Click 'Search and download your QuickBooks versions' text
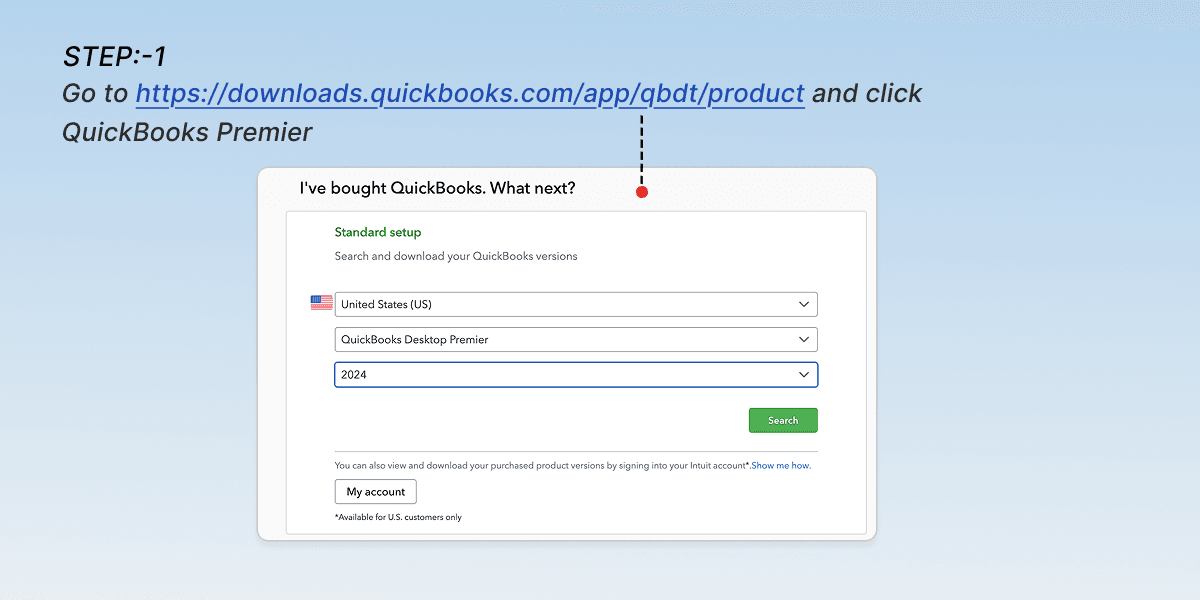 [456, 256]
